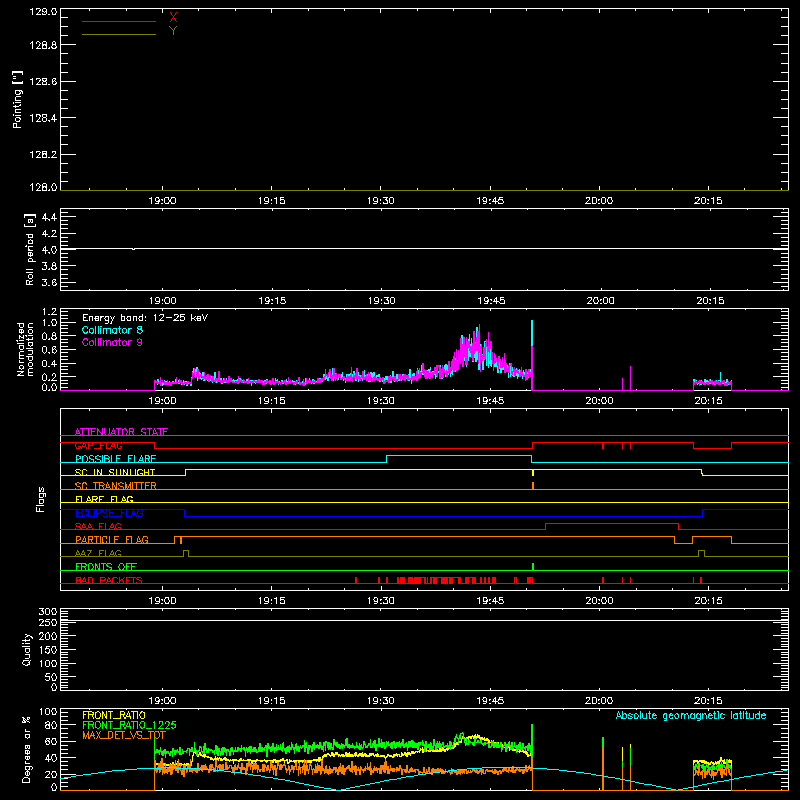Screen dimensions: 800x800
Task: Click the Quality axis title
Action: (27, 649)
